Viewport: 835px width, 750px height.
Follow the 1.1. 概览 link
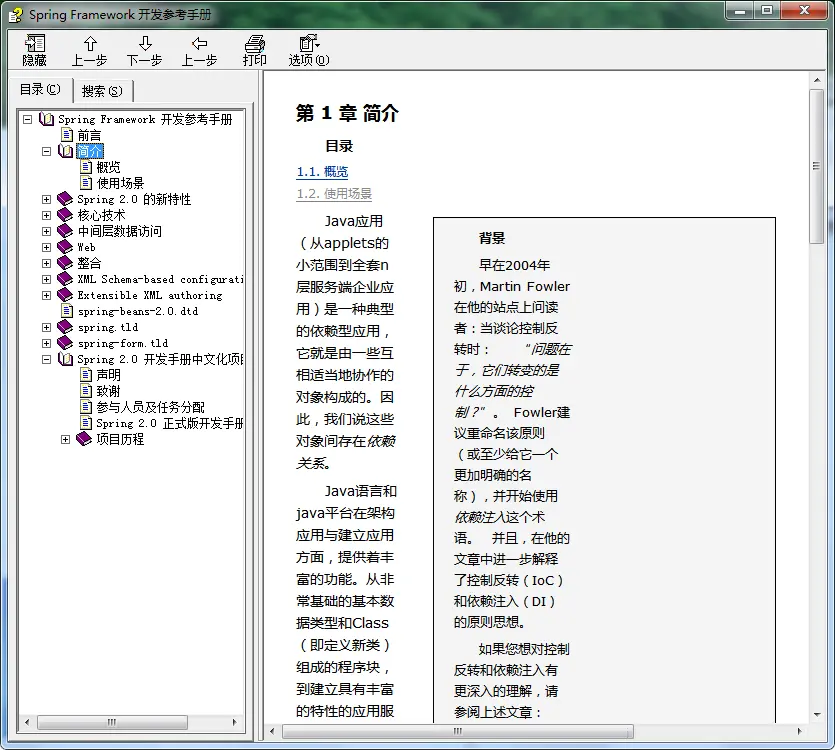pos(322,172)
